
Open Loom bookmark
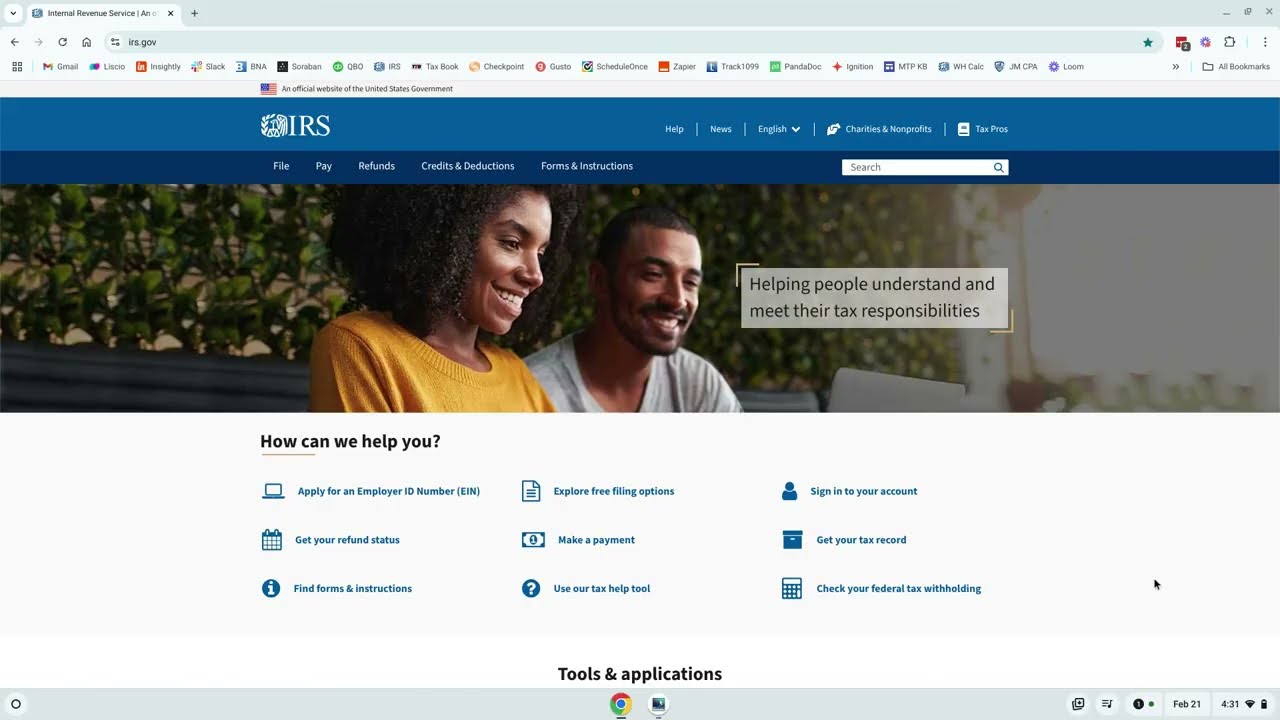click(1066, 67)
